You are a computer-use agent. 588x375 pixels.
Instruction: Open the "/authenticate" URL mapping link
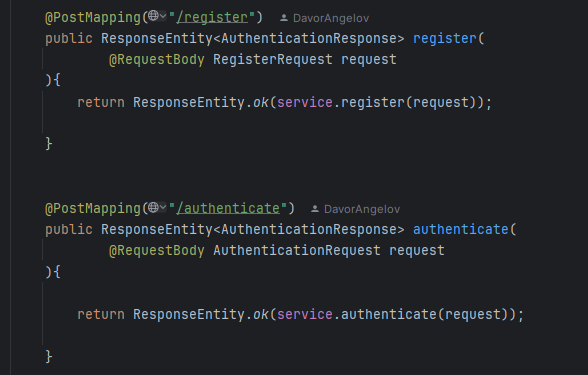pos(228,208)
